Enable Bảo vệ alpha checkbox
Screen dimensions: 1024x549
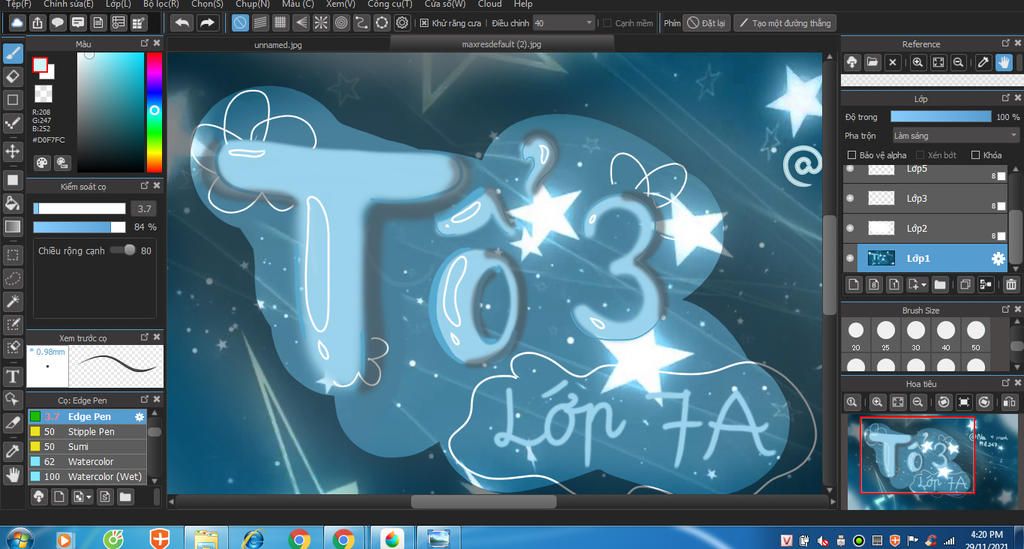click(851, 155)
